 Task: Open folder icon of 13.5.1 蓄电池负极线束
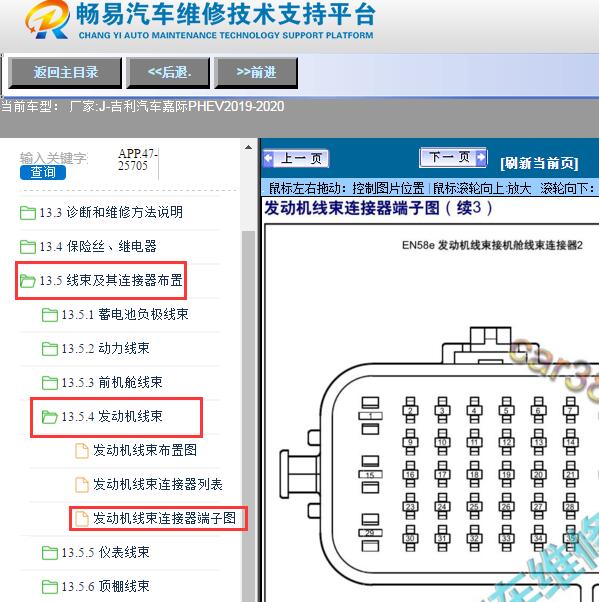[50, 315]
